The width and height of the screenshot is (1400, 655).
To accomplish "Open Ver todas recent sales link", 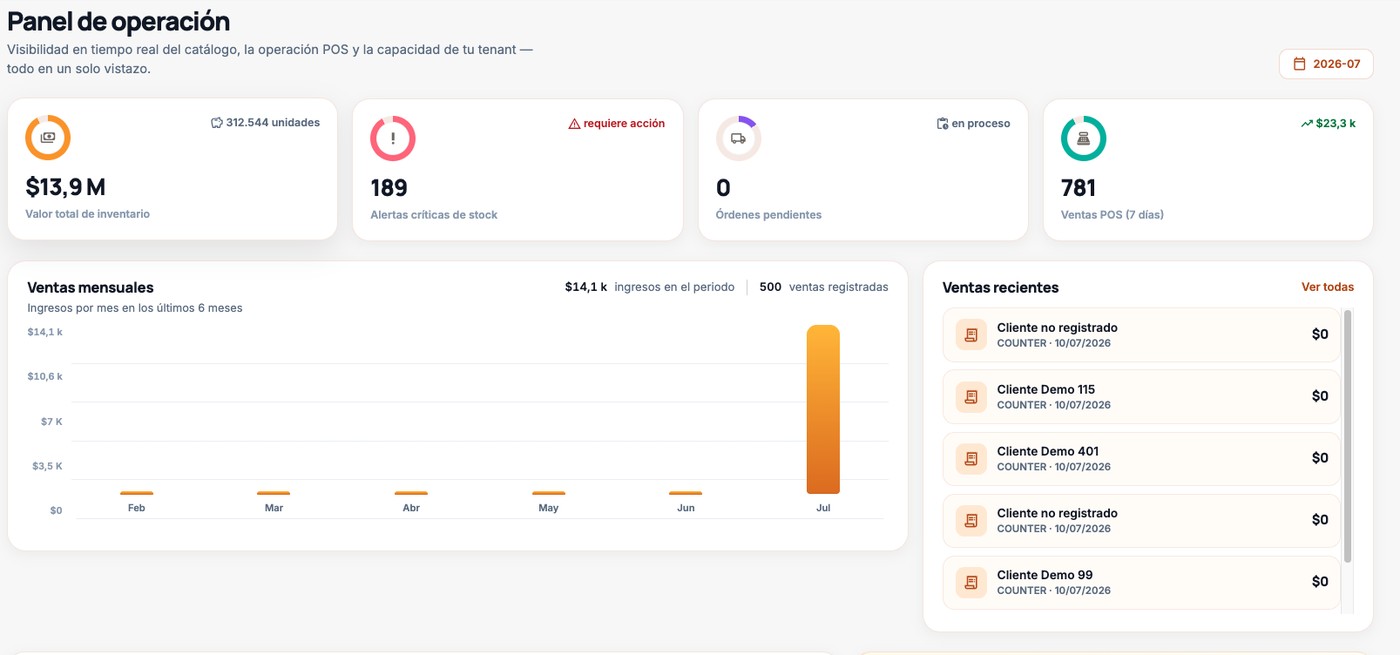I will [x=1327, y=287].
